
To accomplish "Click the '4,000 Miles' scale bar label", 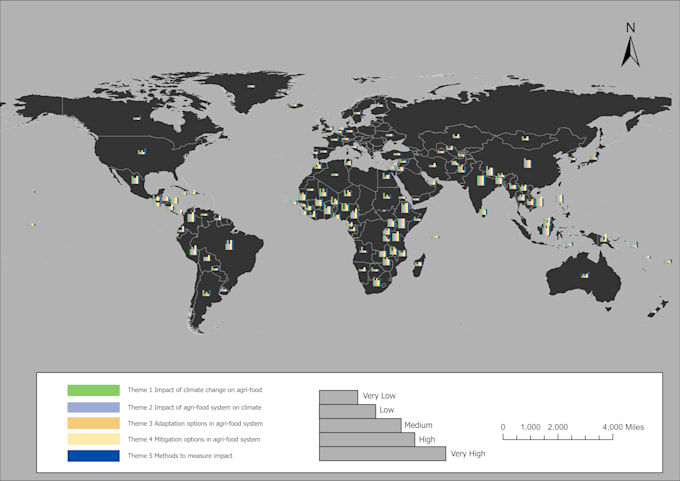I will [623, 427].
